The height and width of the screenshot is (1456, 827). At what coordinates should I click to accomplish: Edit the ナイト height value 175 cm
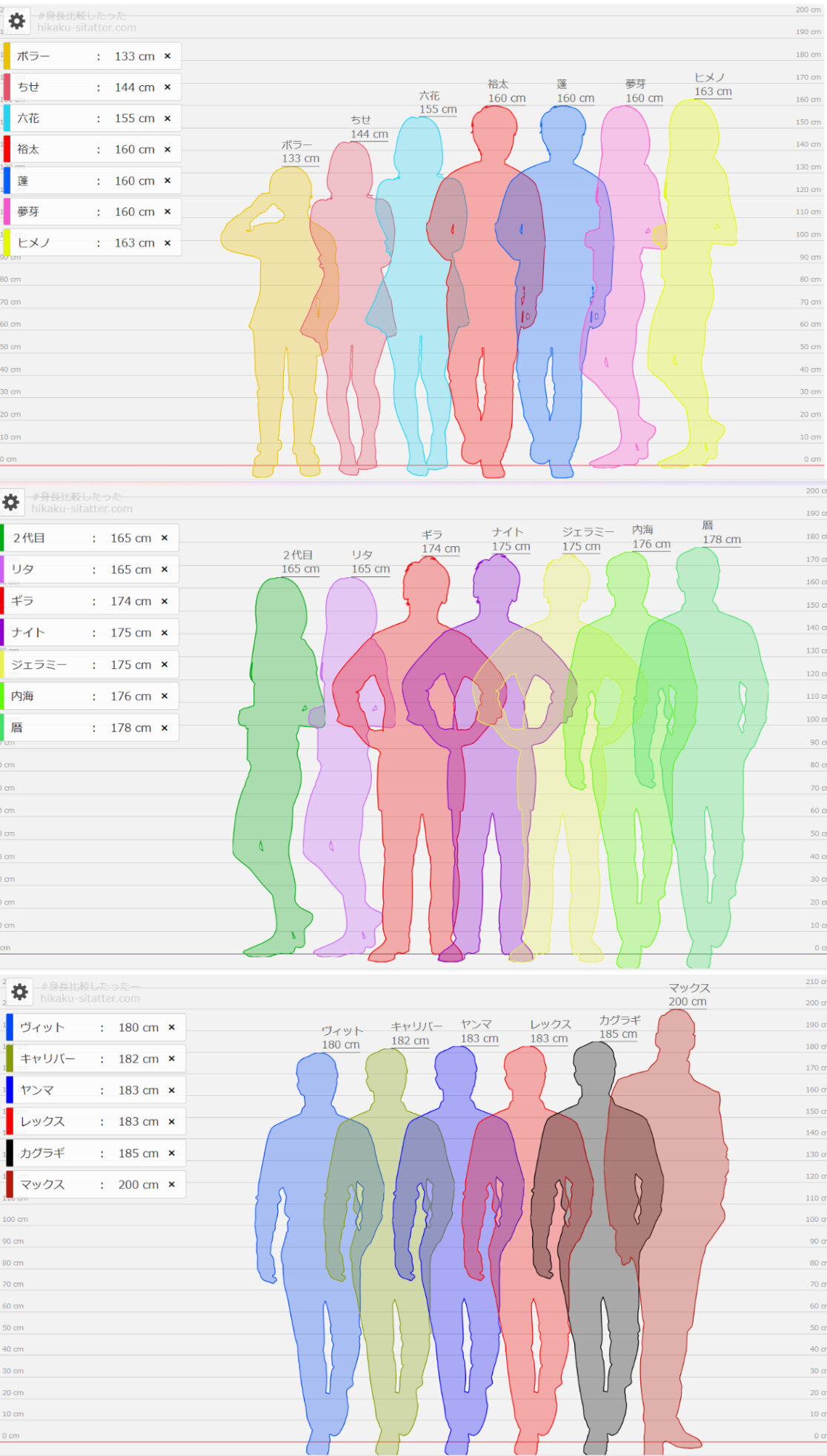pyautogui.click(x=130, y=633)
